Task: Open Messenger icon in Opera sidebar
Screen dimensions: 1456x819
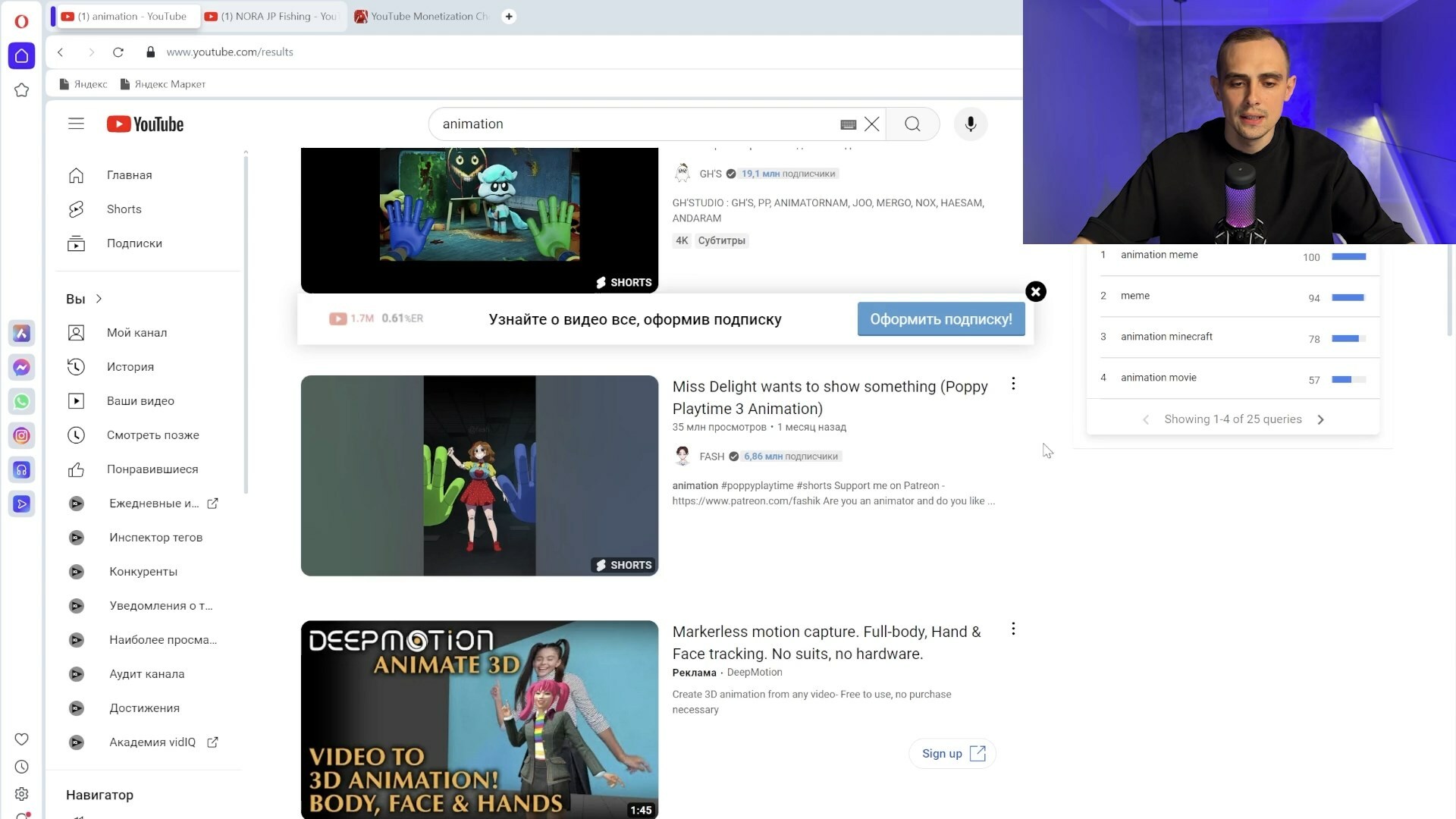Action: (21, 367)
